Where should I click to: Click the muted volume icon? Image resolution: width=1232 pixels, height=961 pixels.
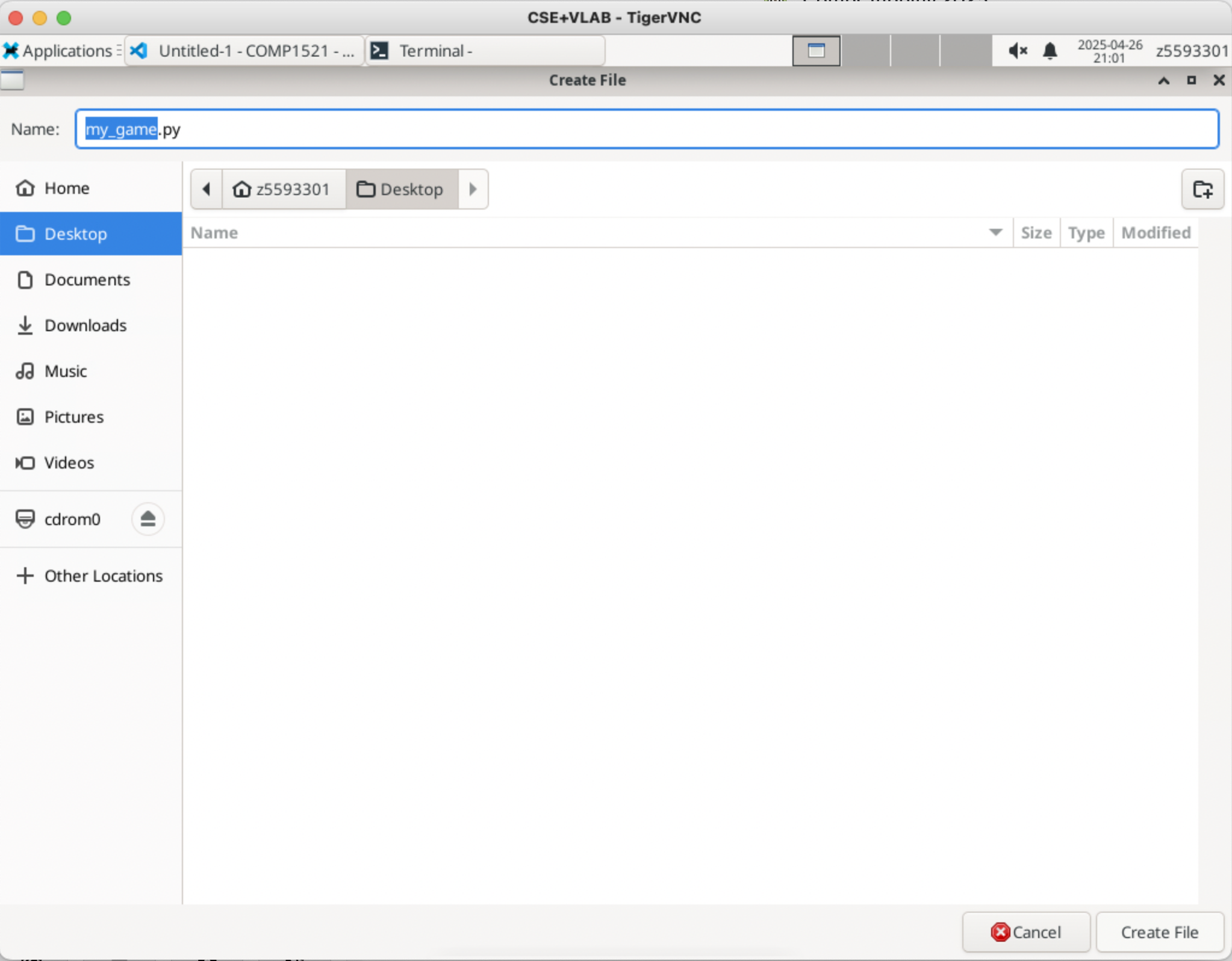pyautogui.click(x=1017, y=51)
